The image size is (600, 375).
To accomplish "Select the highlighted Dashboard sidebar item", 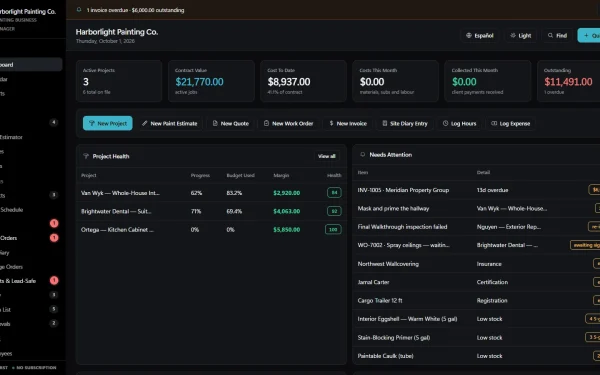I will pyautogui.click(x=31, y=65).
